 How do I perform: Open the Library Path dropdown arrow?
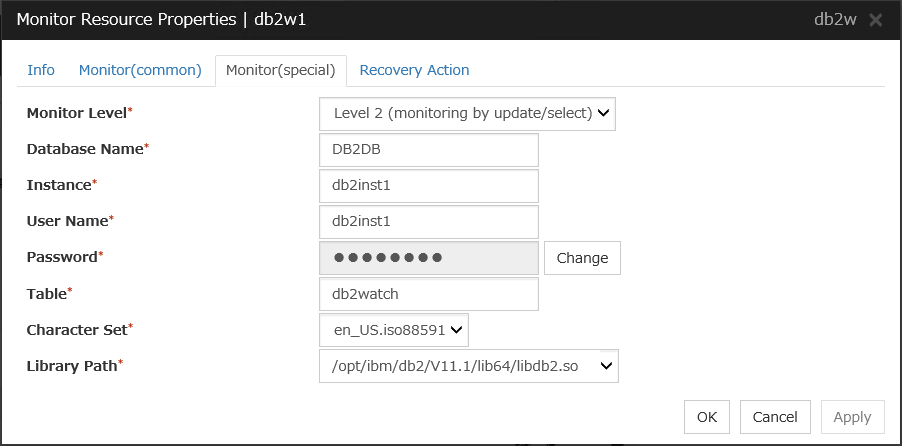[606, 366]
